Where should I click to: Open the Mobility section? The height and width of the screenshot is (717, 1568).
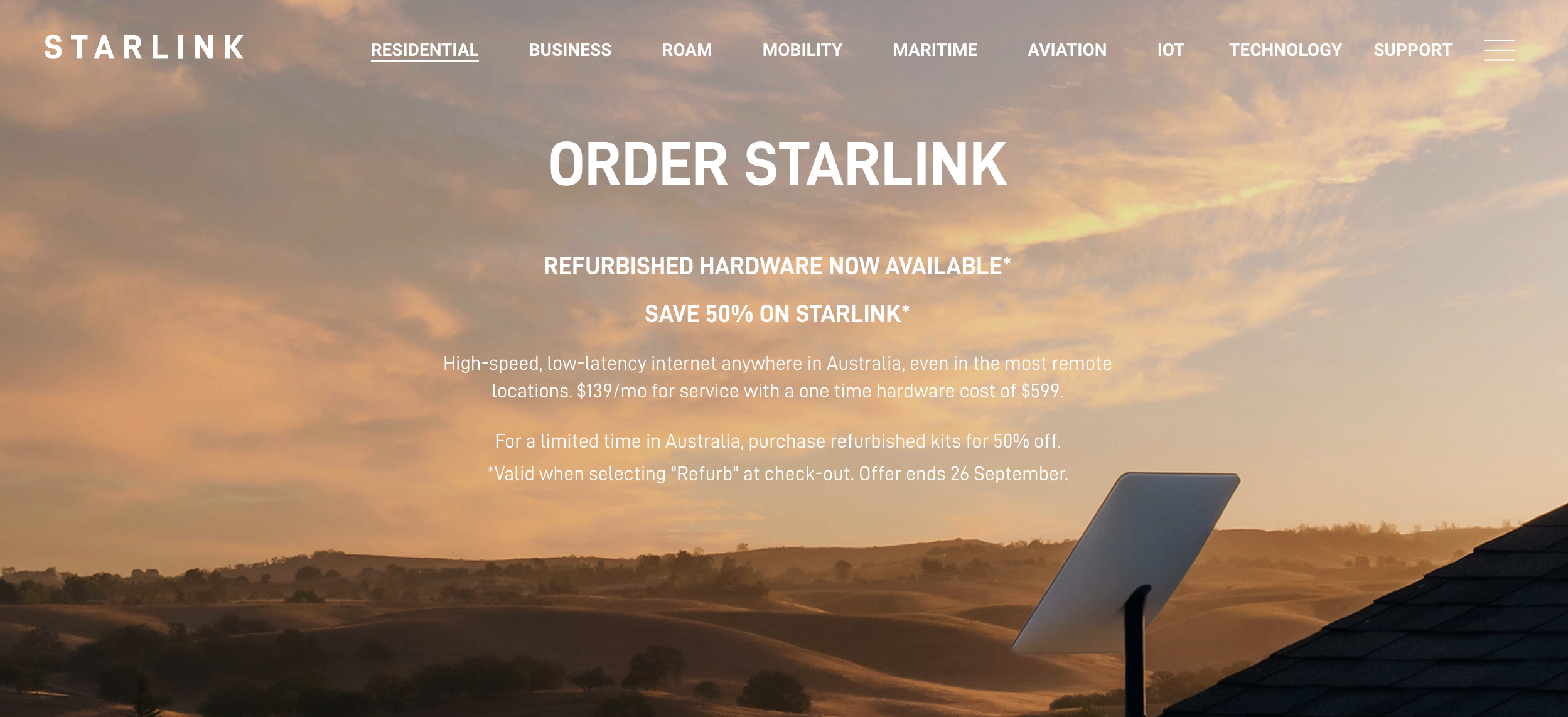click(802, 50)
